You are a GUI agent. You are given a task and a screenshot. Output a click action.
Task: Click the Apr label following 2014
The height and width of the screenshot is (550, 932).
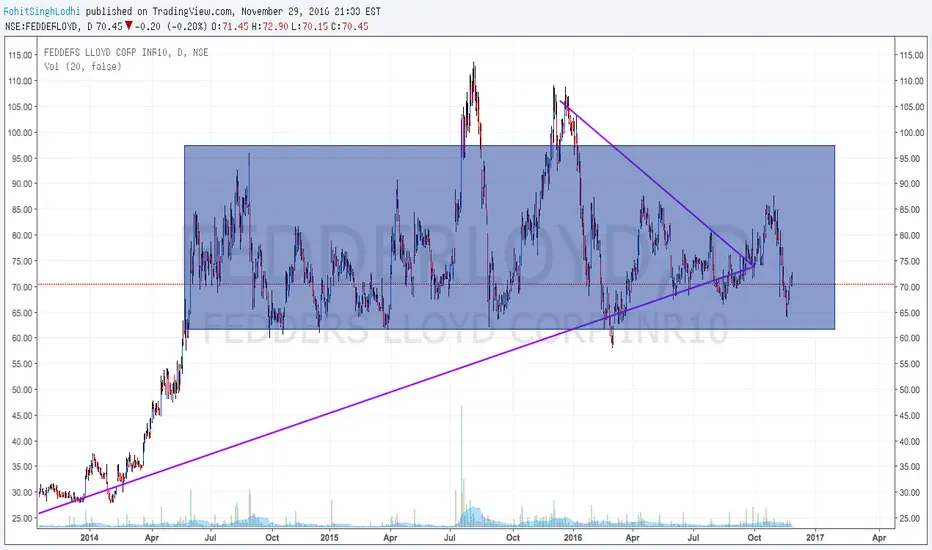[x=152, y=538]
